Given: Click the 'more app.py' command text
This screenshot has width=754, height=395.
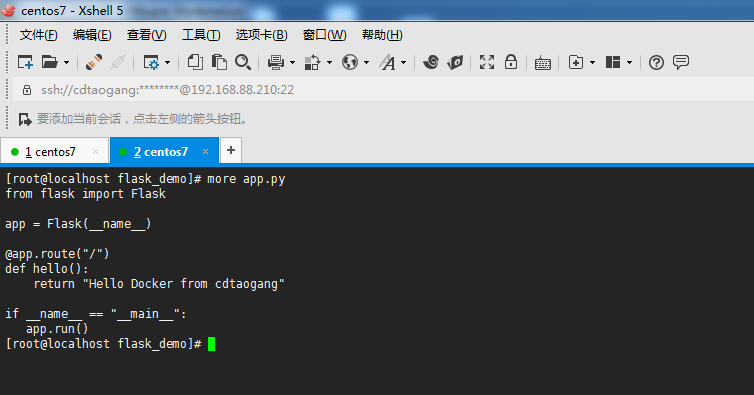Looking at the screenshot, I should 246,179.
